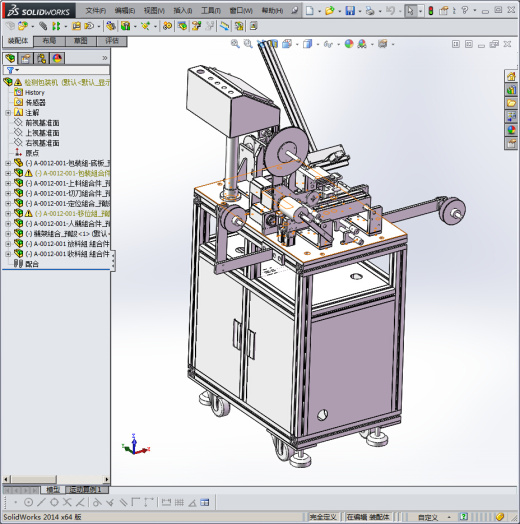
Task: Open the FeatureManager design tree tab
Action: click(10, 58)
